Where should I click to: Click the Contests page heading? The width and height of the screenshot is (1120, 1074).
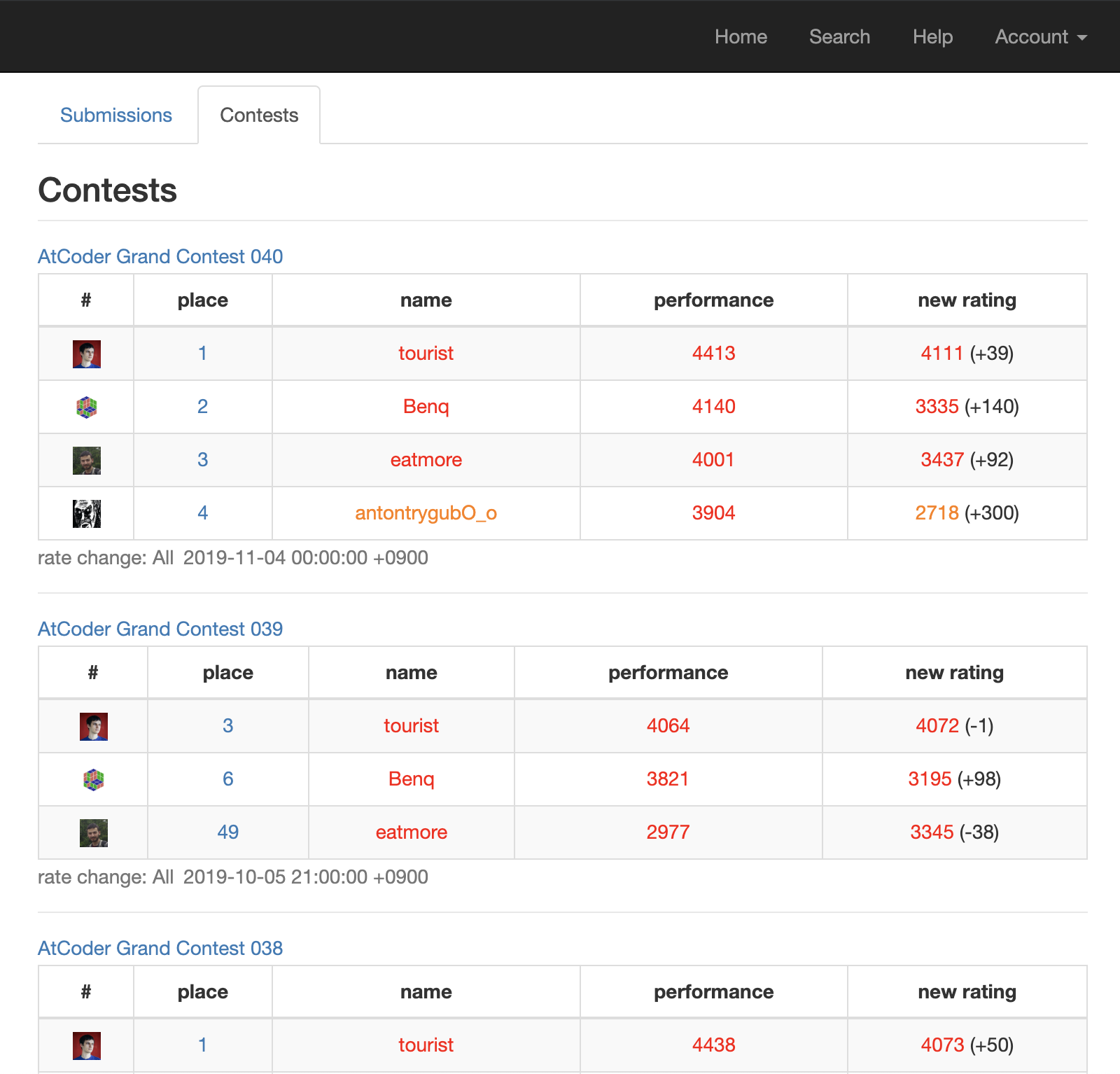click(107, 190)
